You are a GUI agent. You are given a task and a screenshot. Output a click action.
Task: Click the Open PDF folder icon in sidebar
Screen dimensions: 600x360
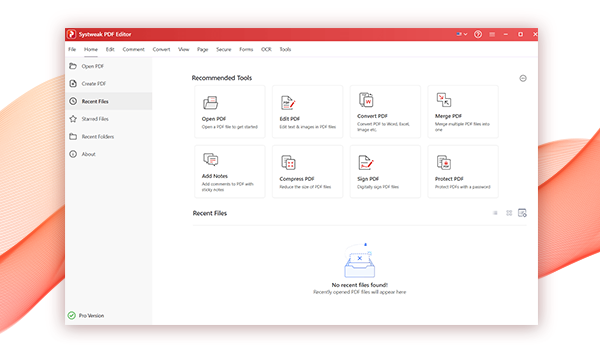tap(73, 66)
